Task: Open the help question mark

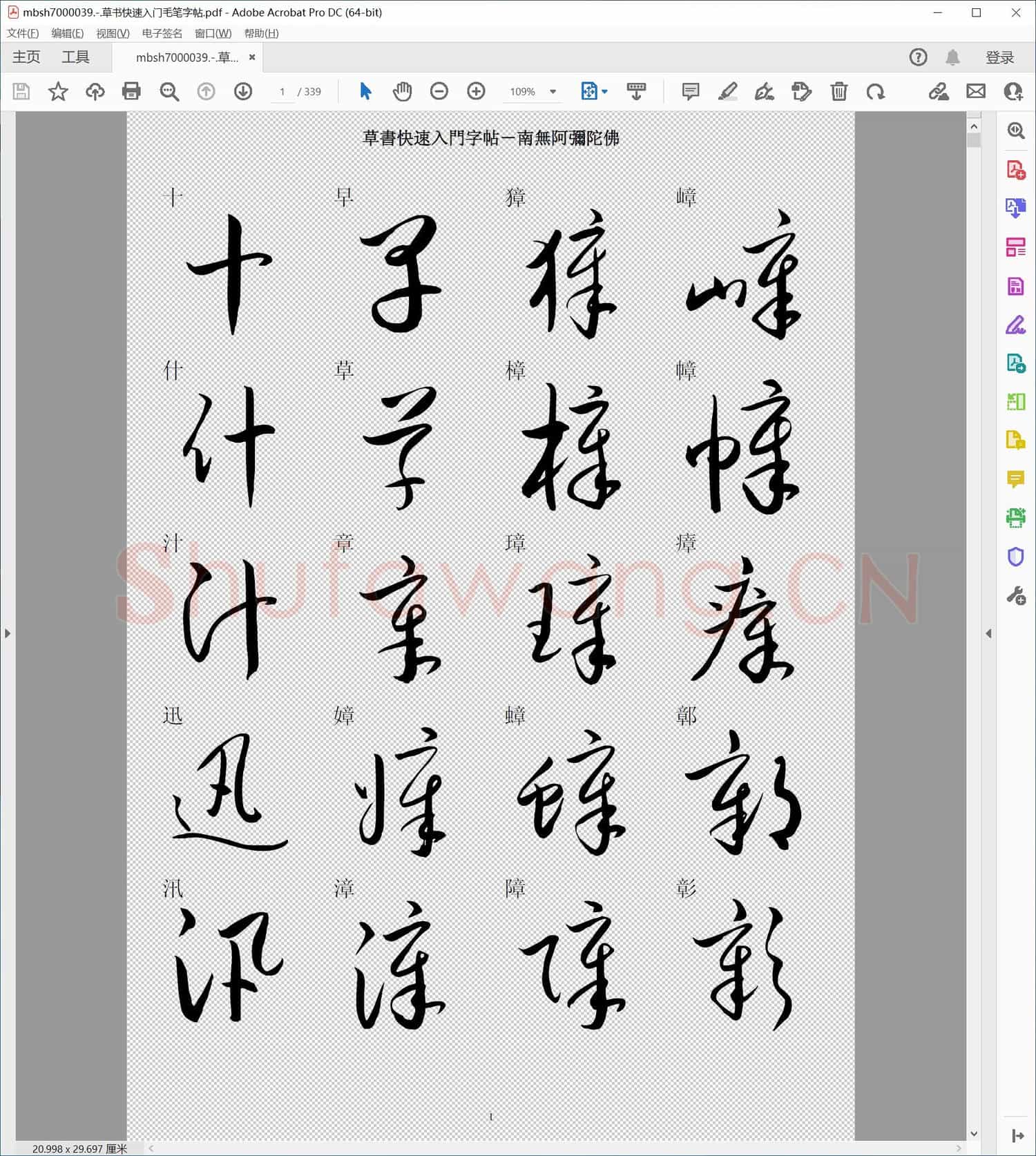Action: tap(918, 57)
